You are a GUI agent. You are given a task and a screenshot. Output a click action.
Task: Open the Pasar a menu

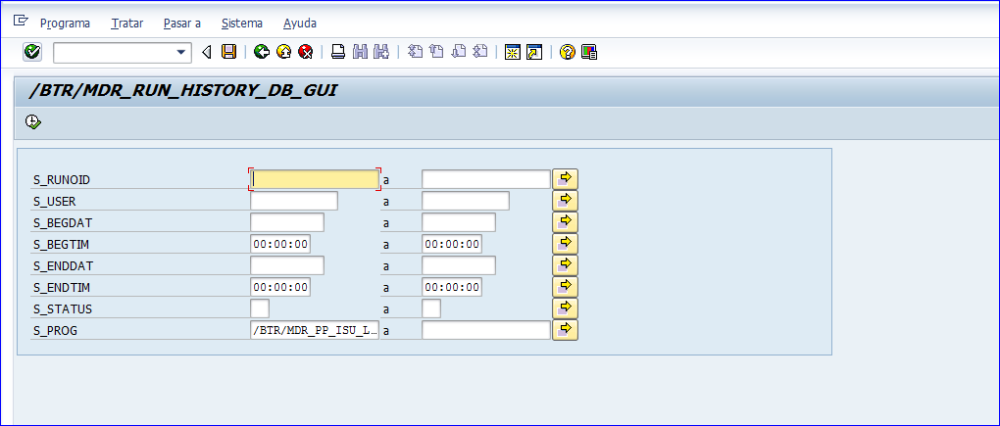pos(182,24)
